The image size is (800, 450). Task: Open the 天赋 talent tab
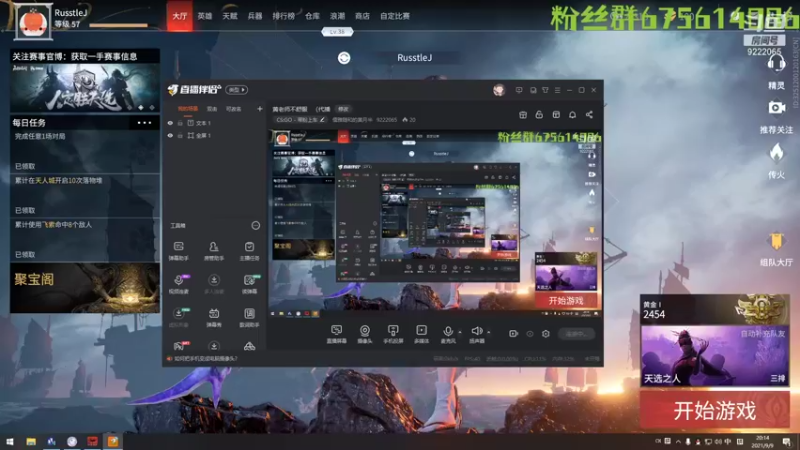click(230, 16)
